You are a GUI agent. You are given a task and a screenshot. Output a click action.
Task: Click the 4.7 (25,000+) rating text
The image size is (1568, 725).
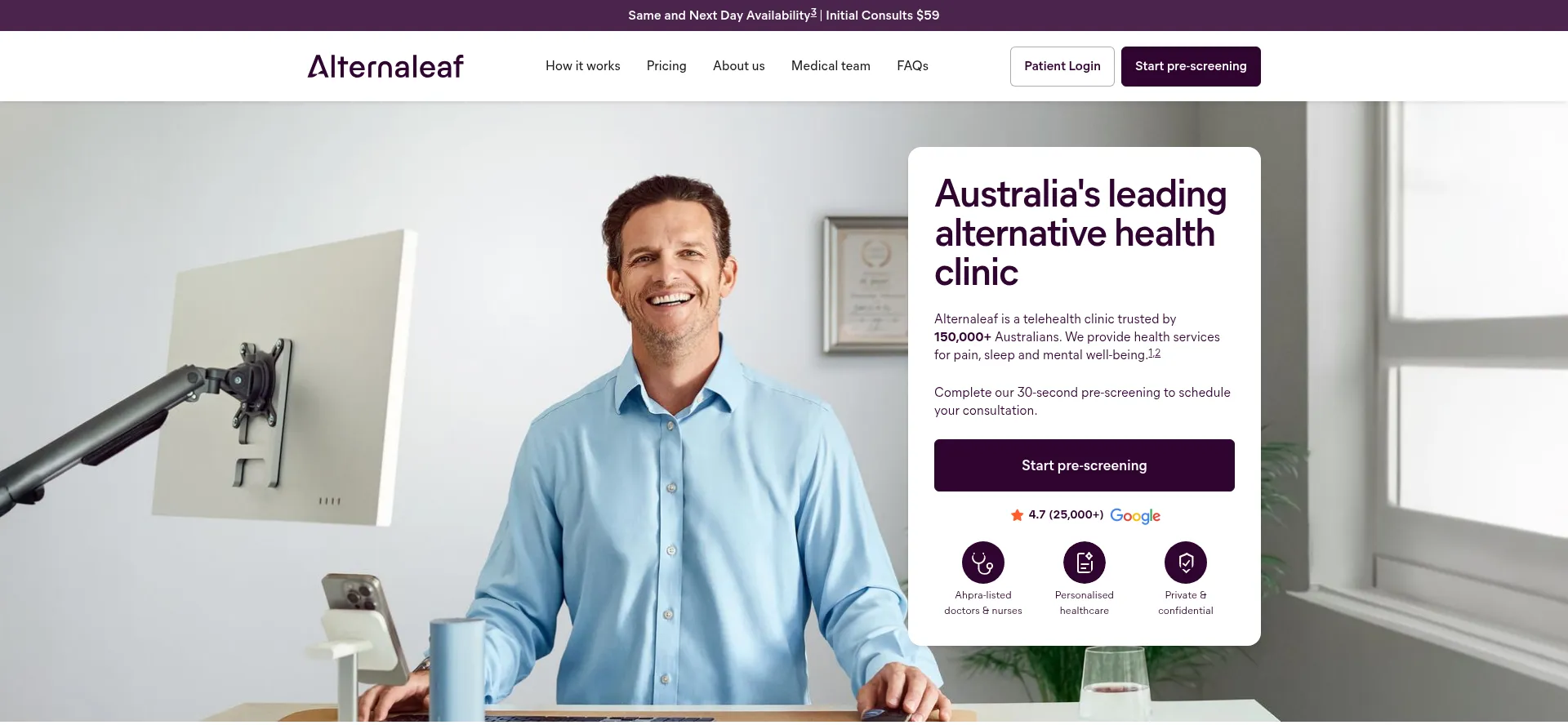coord(1066,514)
